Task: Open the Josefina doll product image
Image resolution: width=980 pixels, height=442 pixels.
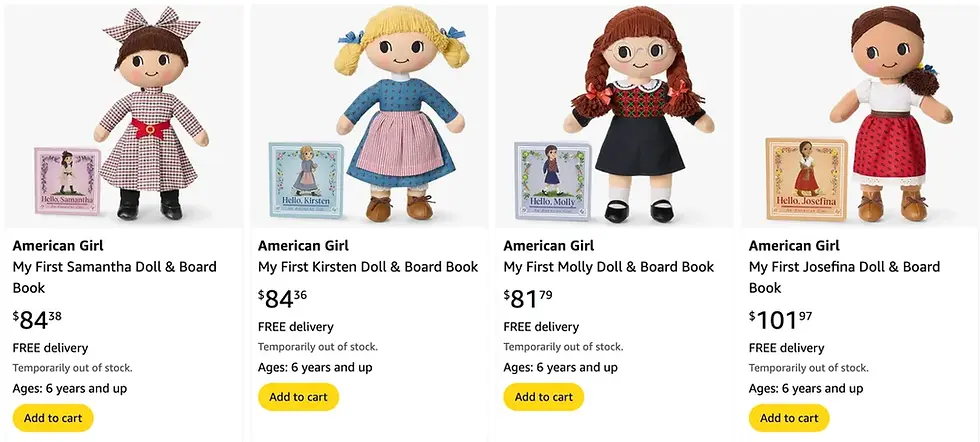Action: tap(859, 115)
